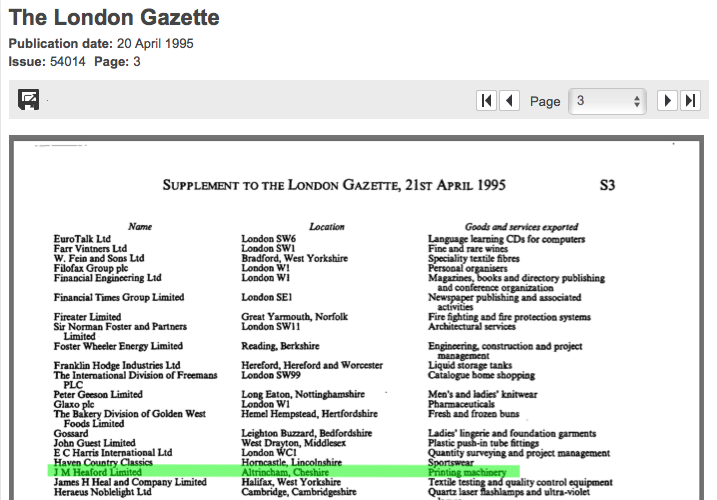
Task: Click Foster Wheeler Energy Limited entry
Action: (118, 346)
